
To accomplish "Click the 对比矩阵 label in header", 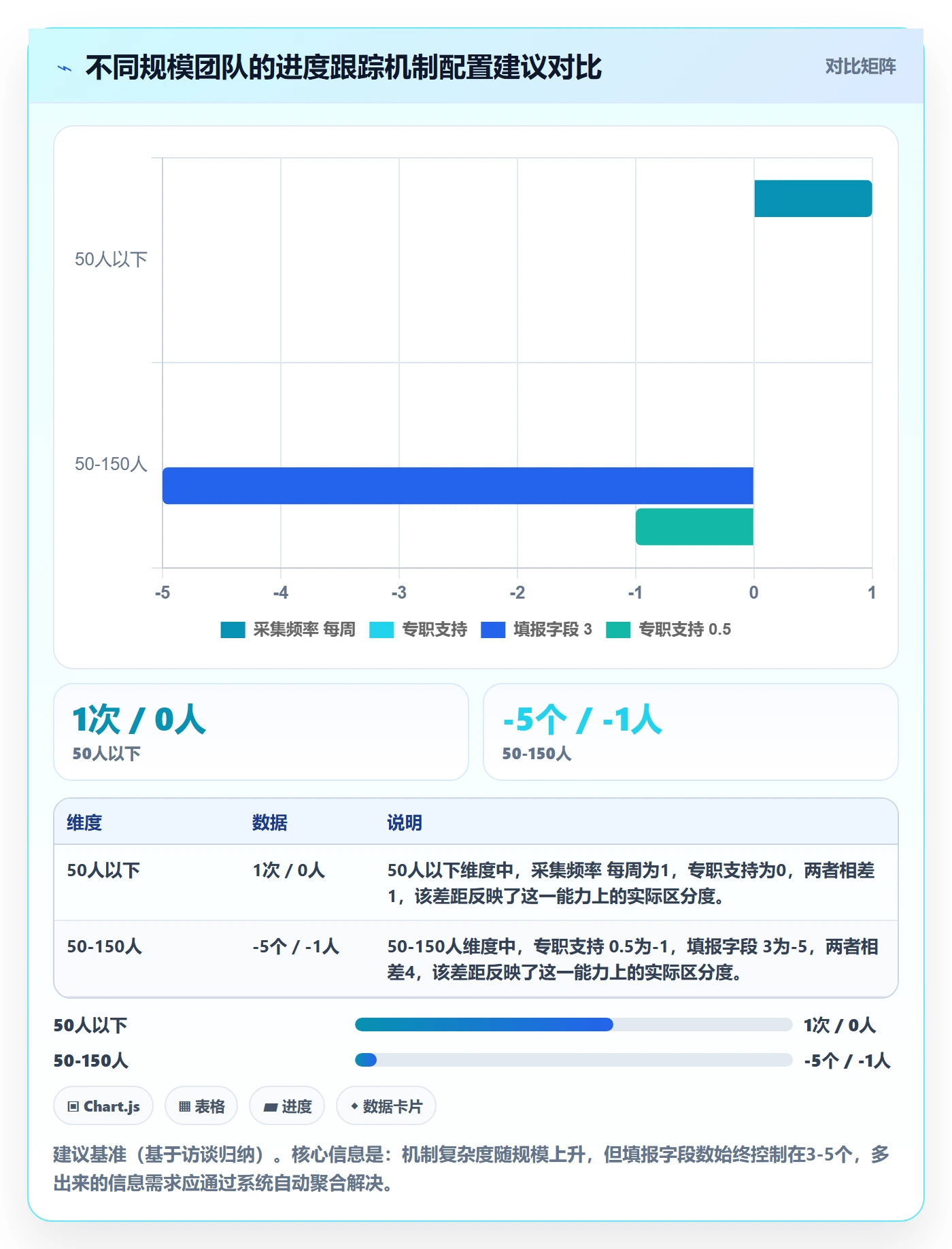I will coord(860,67).
